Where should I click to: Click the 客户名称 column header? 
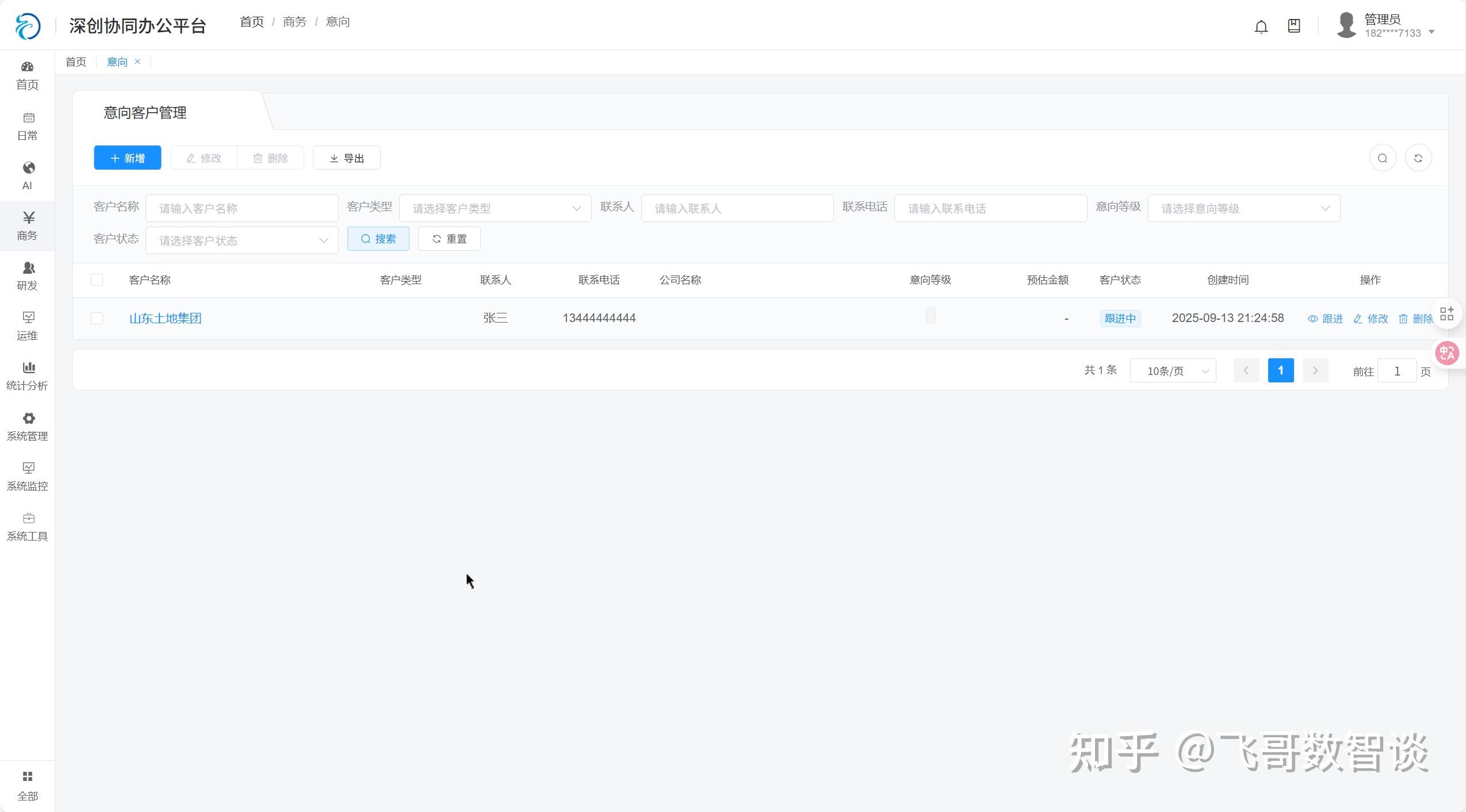150,280
